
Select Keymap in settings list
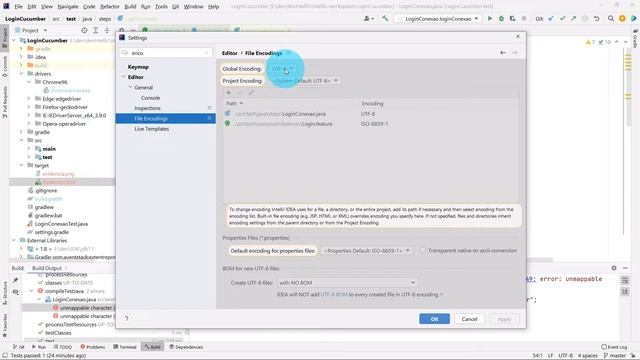point(138,67)
